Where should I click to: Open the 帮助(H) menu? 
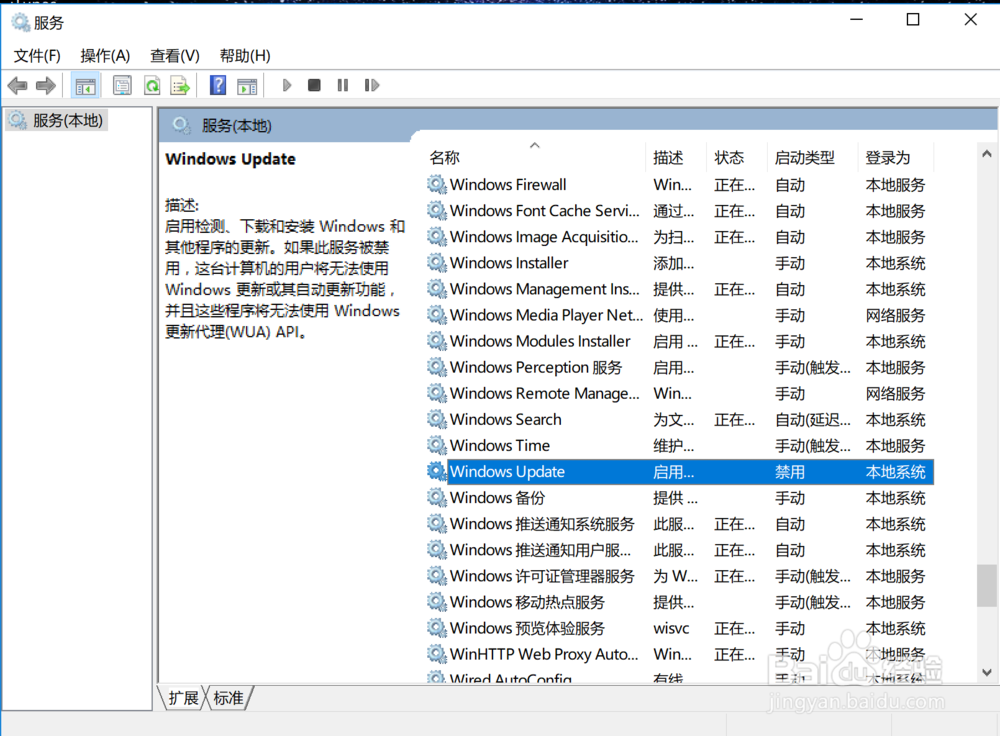[x=245, y=56]
